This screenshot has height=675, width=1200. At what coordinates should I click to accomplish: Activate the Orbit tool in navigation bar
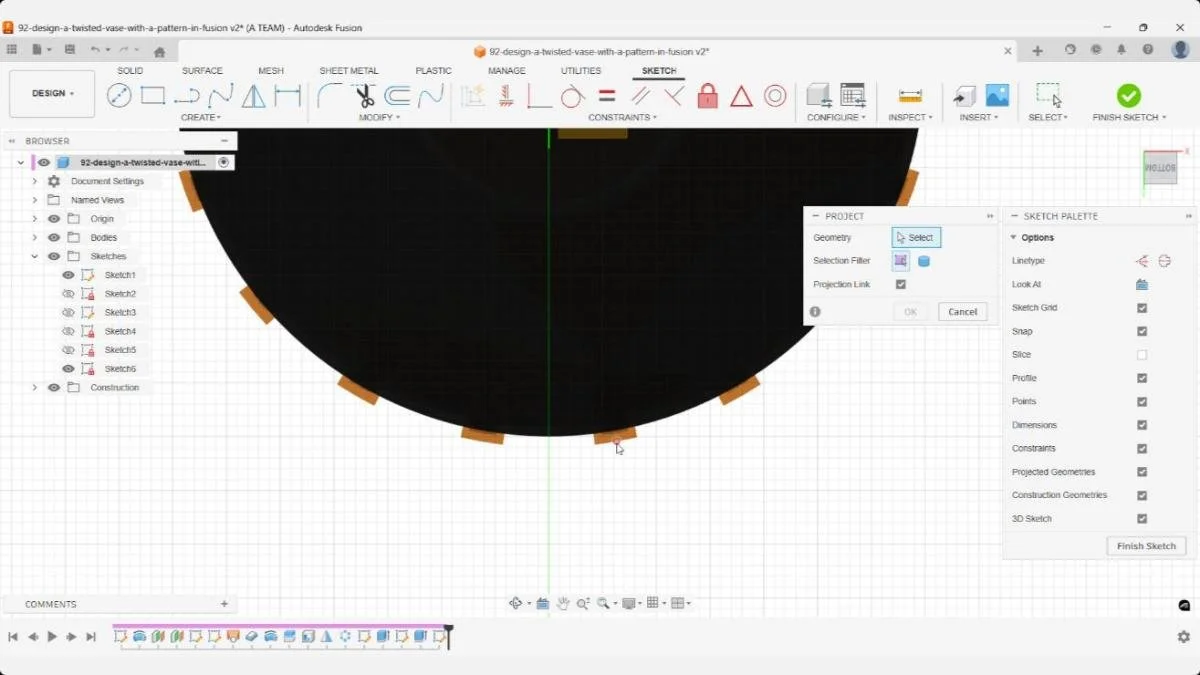(517, 603)
